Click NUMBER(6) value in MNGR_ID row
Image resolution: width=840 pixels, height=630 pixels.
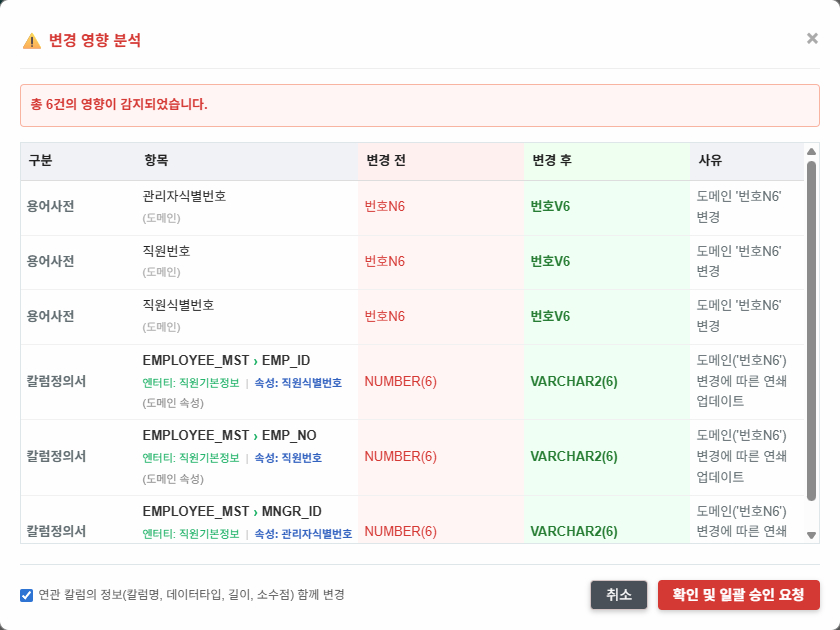click(x=401, y=531)
